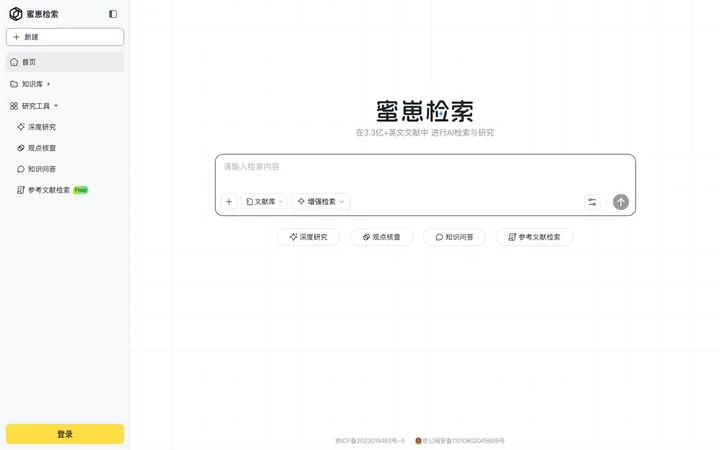
Task: Click the 蜜崽检索 main heading
Action: [x=425, y=111]
